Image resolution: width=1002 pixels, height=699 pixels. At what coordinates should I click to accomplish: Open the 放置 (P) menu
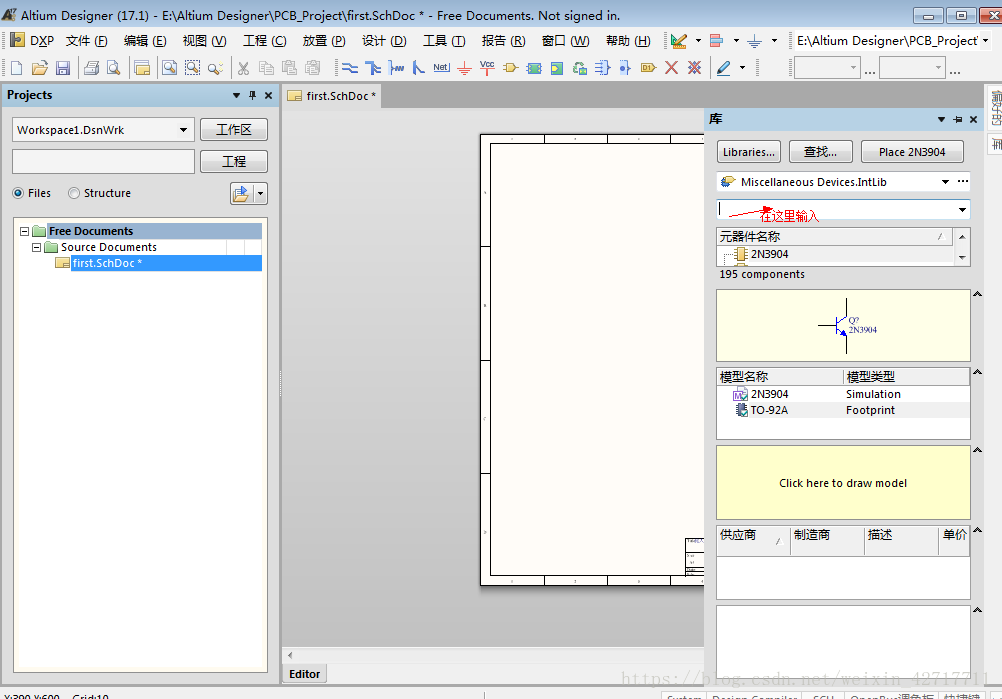324,41
